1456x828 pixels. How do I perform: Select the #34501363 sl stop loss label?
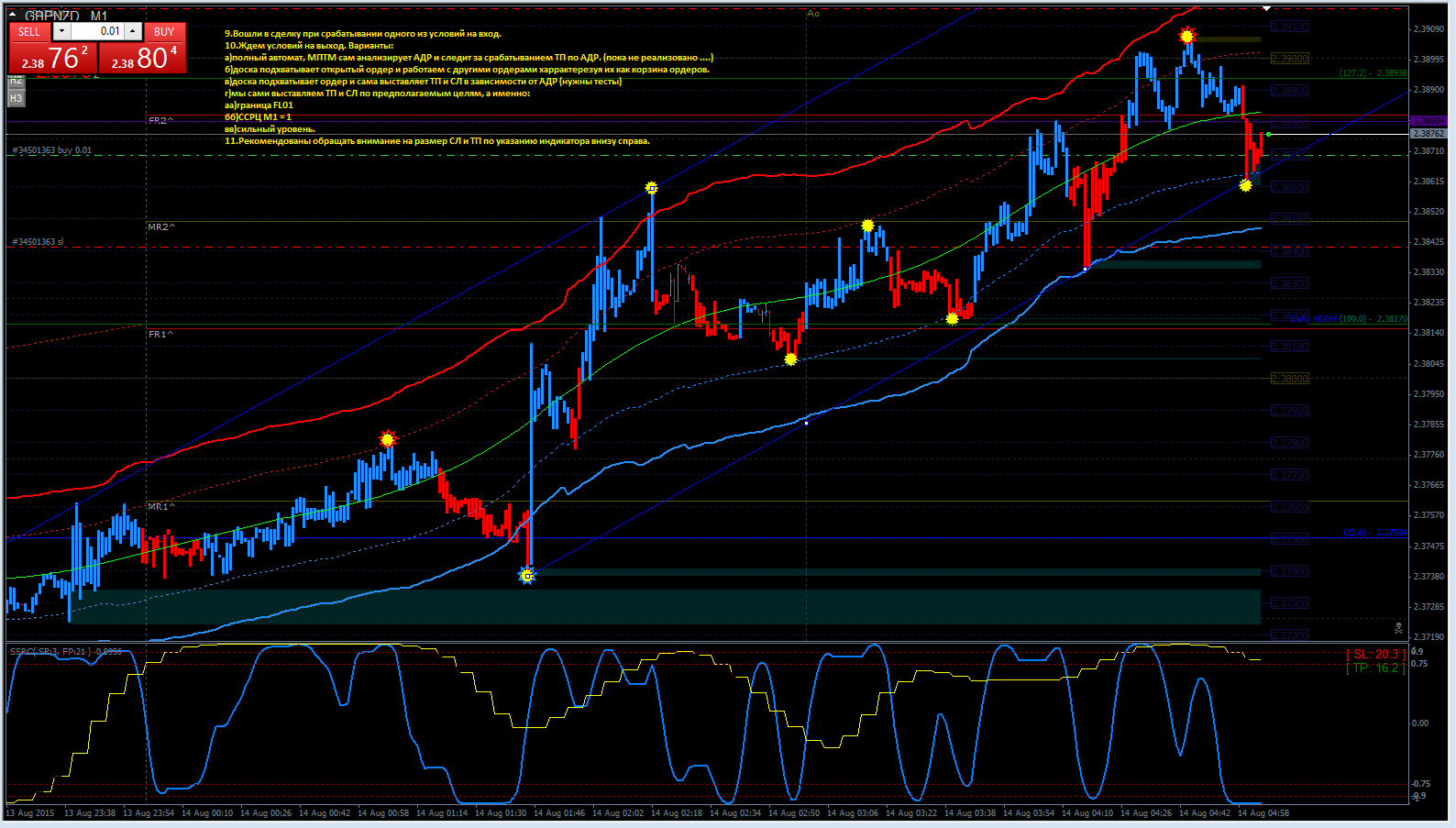(x=38, y=242)
